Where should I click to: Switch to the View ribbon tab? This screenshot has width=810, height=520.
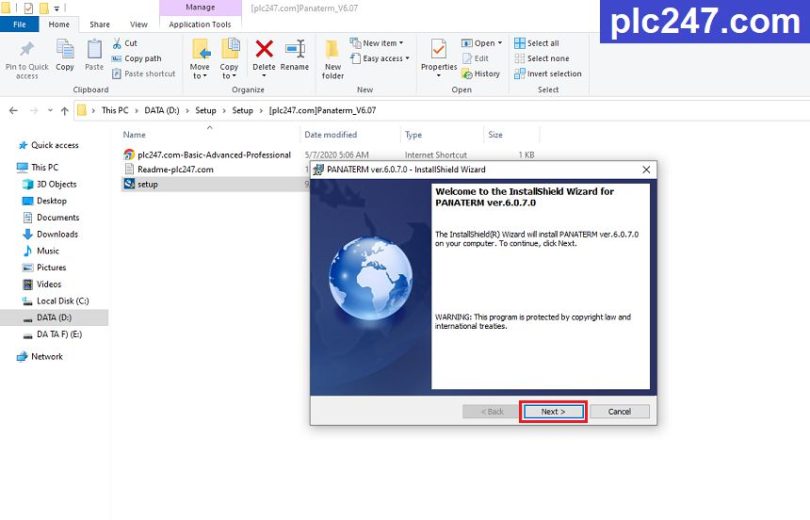tap(138, 24)
